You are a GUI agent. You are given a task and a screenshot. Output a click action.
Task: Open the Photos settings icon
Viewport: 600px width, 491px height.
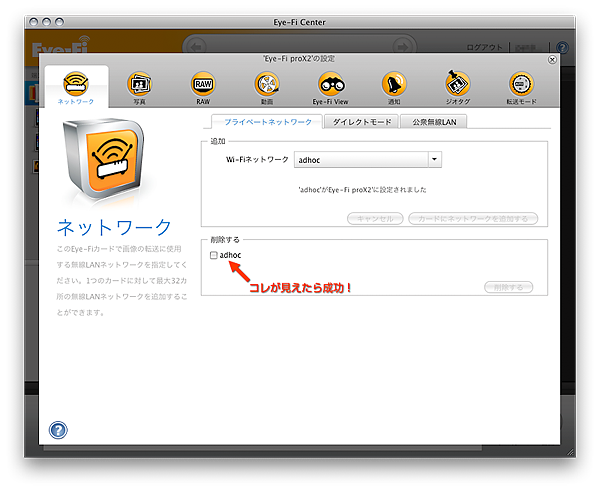pyautogui.click(x=140, y=88)
